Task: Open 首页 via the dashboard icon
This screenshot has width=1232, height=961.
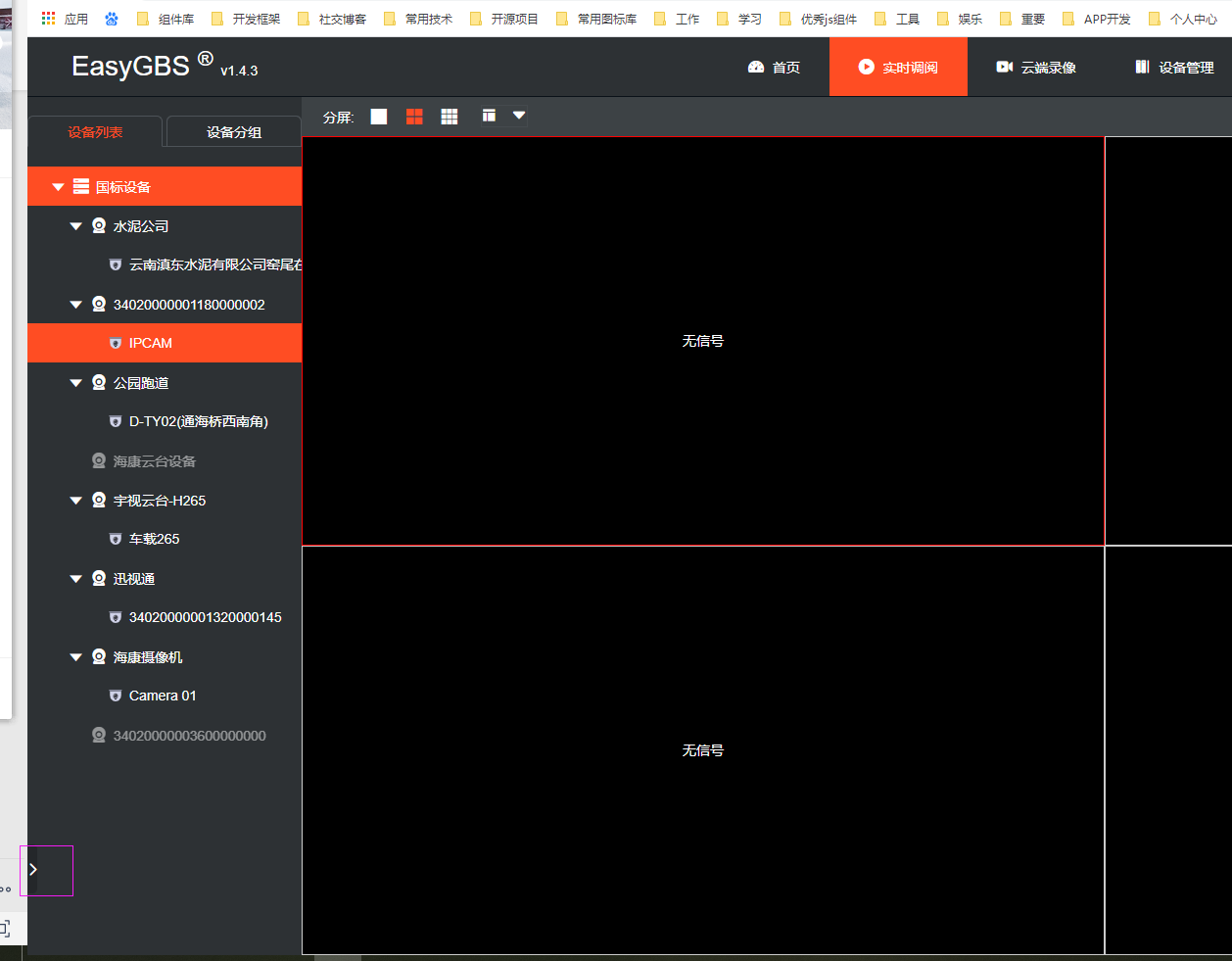Action: click(x=754, y=67)
